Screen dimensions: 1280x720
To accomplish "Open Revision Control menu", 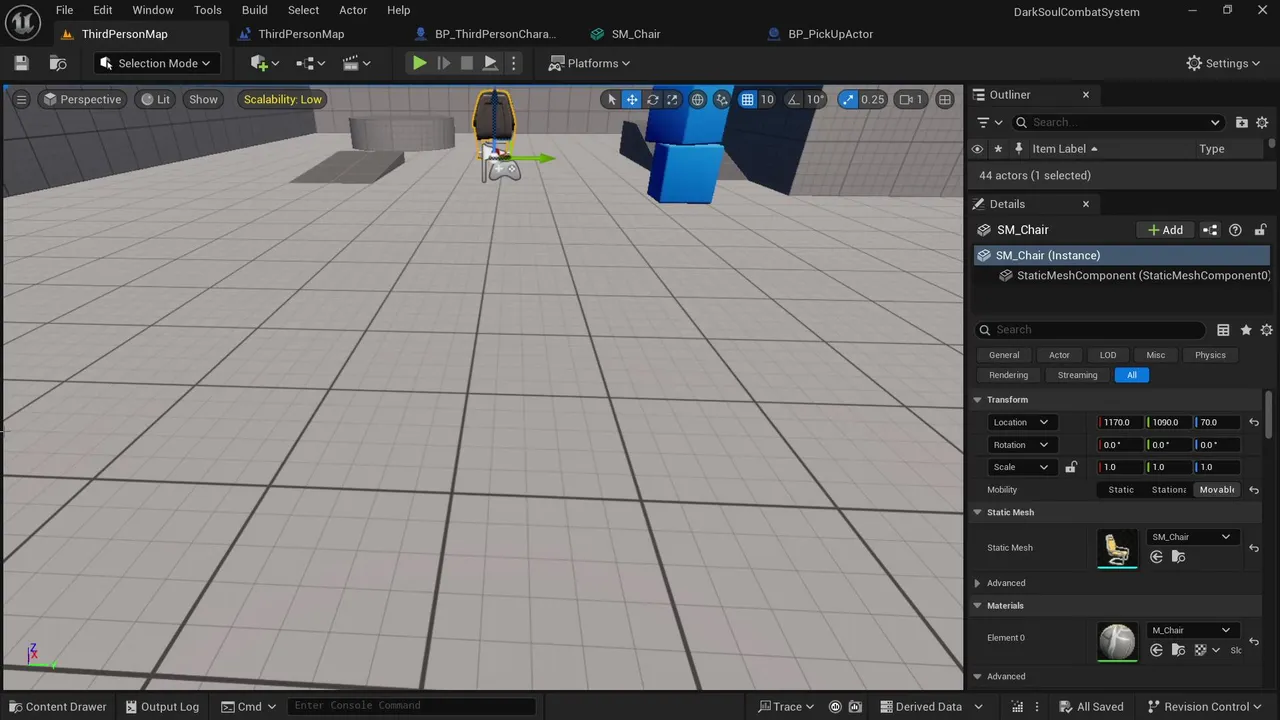I will [x=1205, y=706].
